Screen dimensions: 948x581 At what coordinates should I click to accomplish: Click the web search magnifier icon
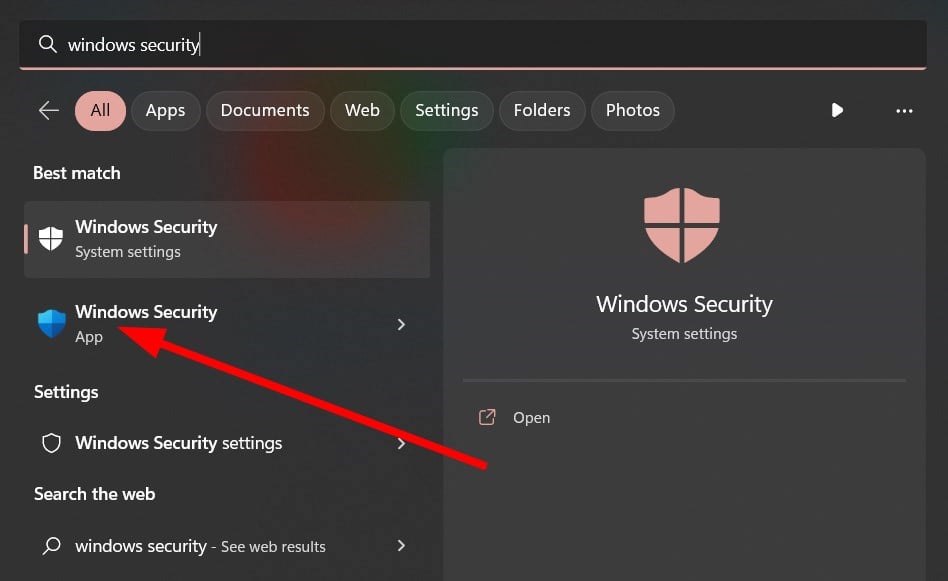pyautogui.click(x=51, y=546)
